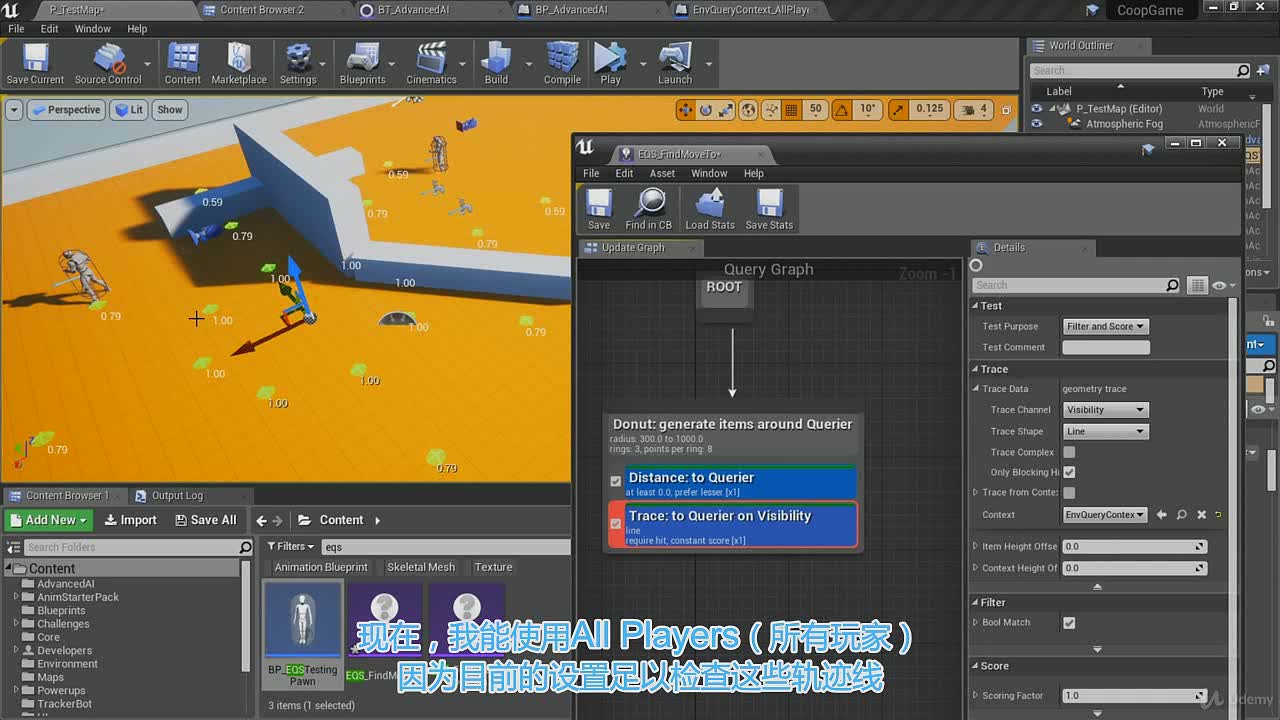Click the Compile toolbar button
The image size is (1280, 720).
coord(562,64)
